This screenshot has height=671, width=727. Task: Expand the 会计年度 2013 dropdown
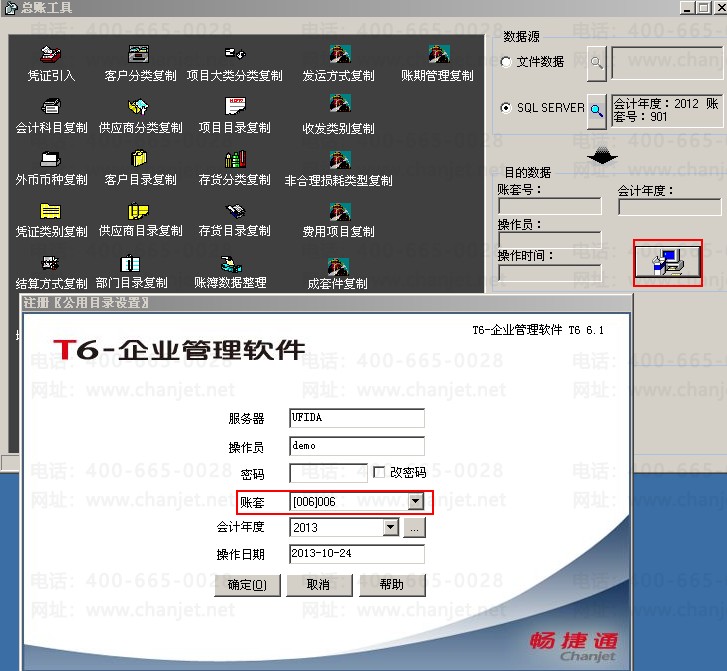click(390, 527)
